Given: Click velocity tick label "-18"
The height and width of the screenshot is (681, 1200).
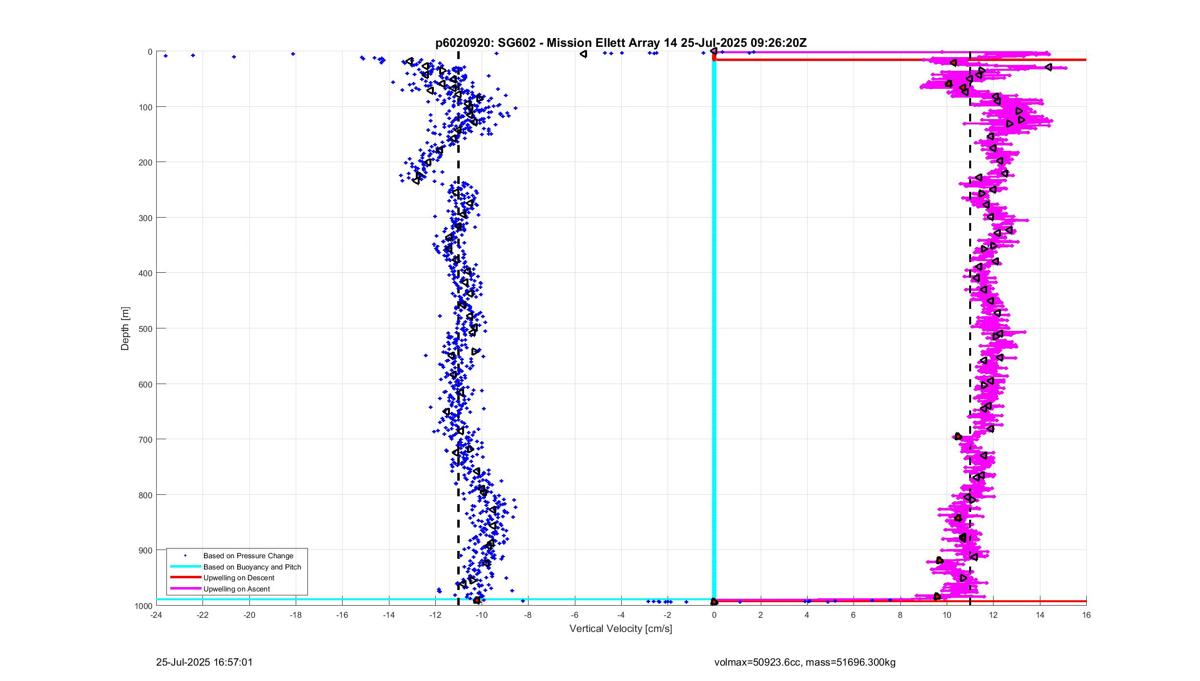Looking at the screenshot, I should pyautogui.click(x=296, y=614).
